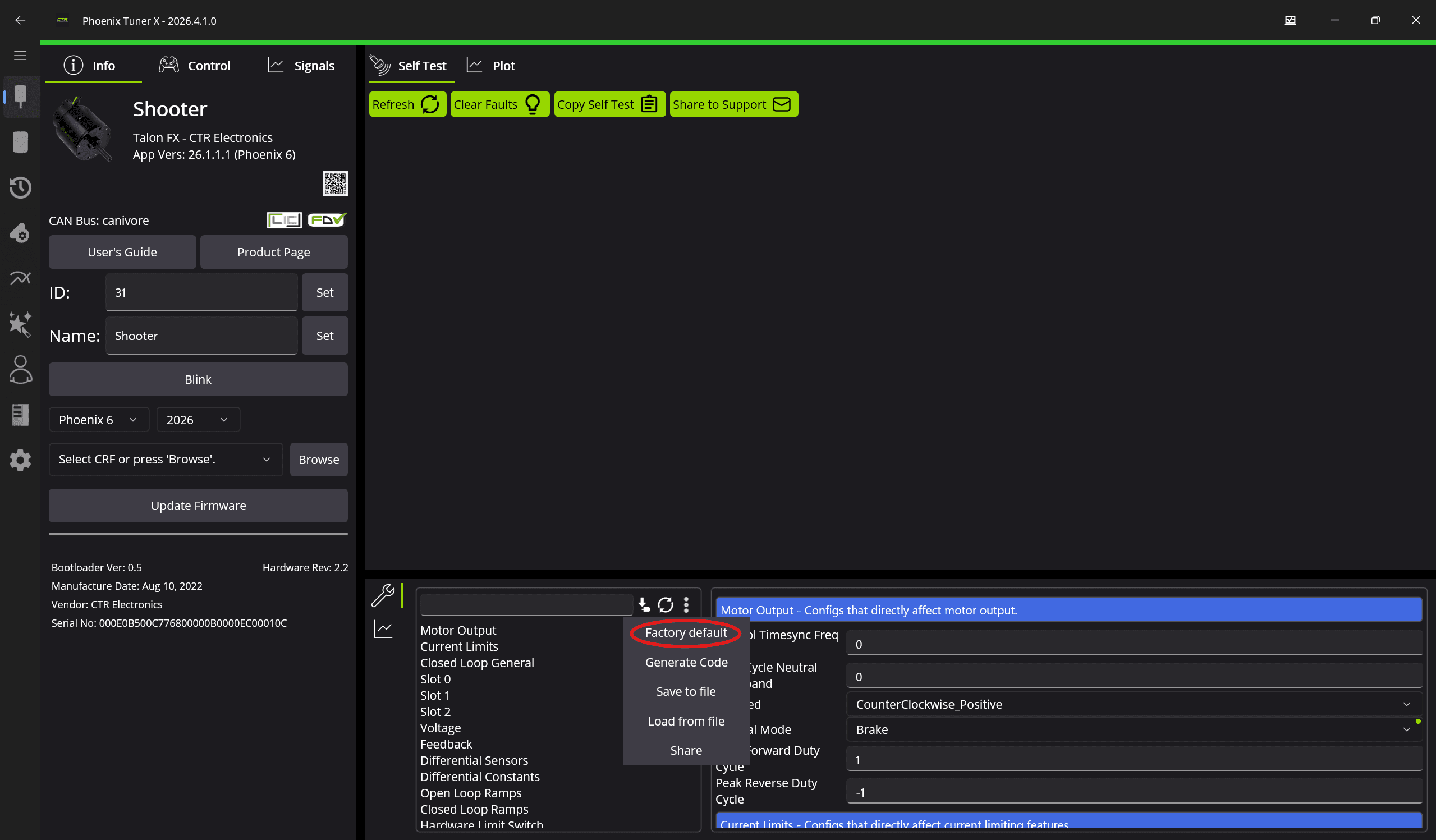Open the Product Page
Viewport: 1436px width, 840px height.
tap(273, 252)
